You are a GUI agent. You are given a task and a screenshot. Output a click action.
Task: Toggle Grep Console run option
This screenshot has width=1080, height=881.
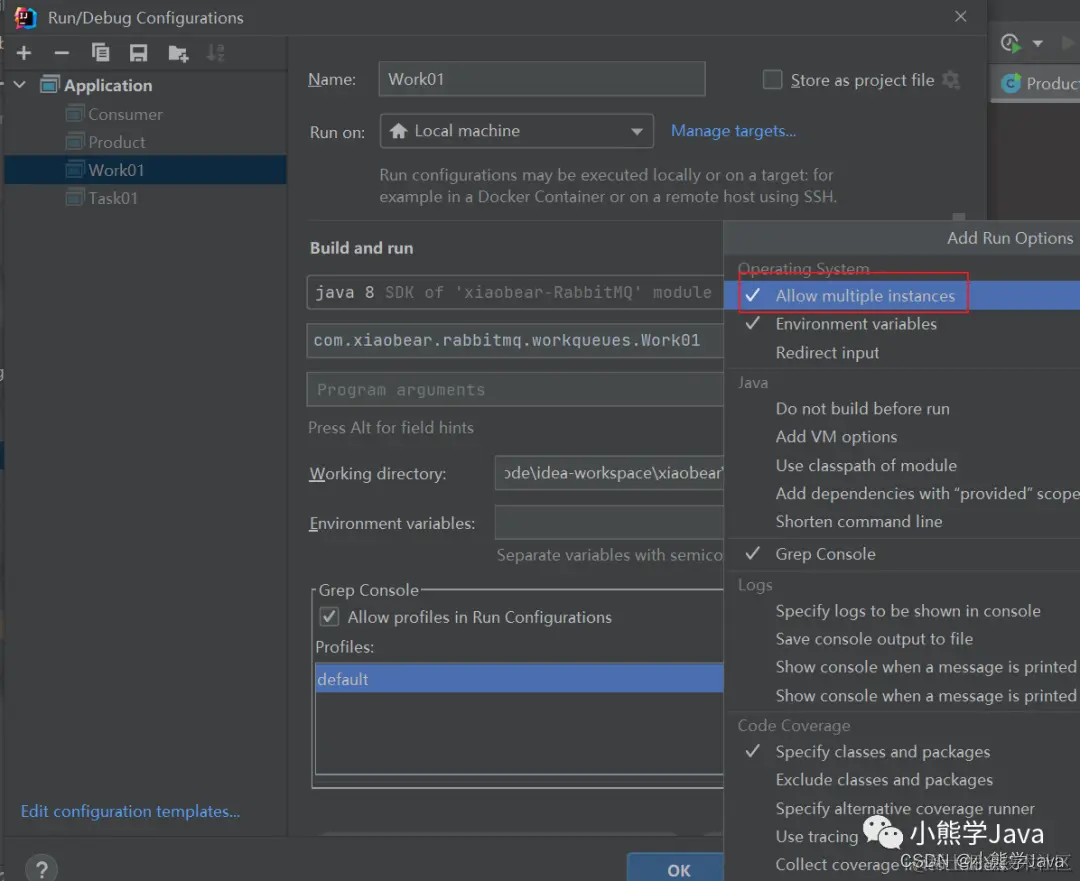point(902,554)
